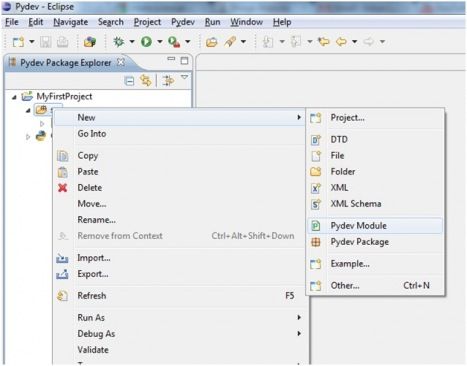Open the Package Explorer view menu triangle
This screenshot has height=366, width=467.
point(184,77)
